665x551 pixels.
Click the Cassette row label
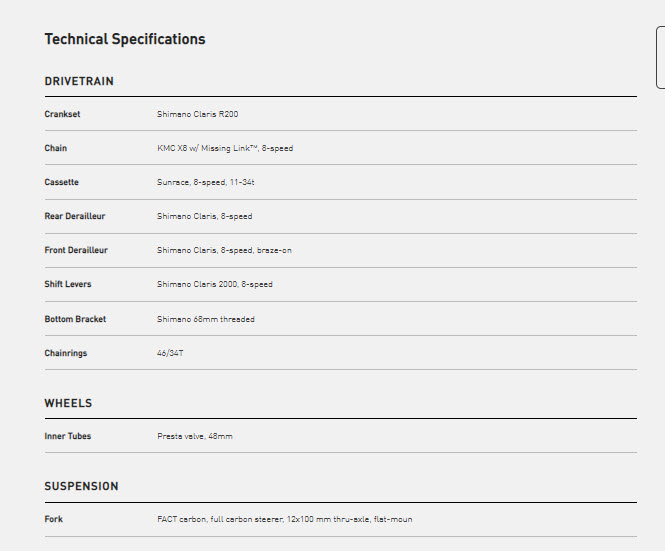click(x=61, y=182)
